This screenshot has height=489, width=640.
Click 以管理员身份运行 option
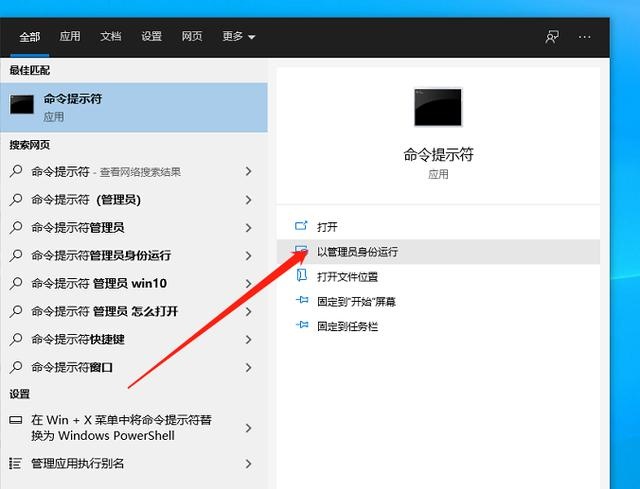[x=438, y=251]
